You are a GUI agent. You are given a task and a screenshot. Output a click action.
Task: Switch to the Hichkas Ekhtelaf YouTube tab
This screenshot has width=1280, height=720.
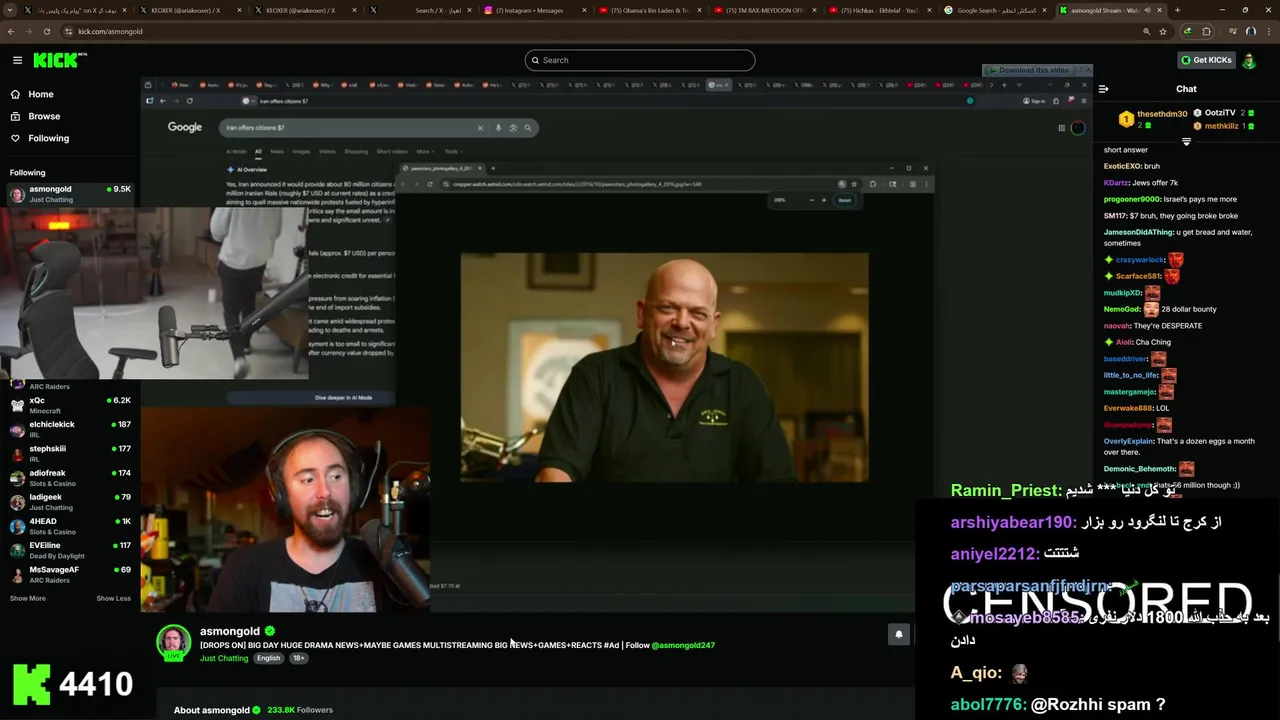(x=879, y=10)
